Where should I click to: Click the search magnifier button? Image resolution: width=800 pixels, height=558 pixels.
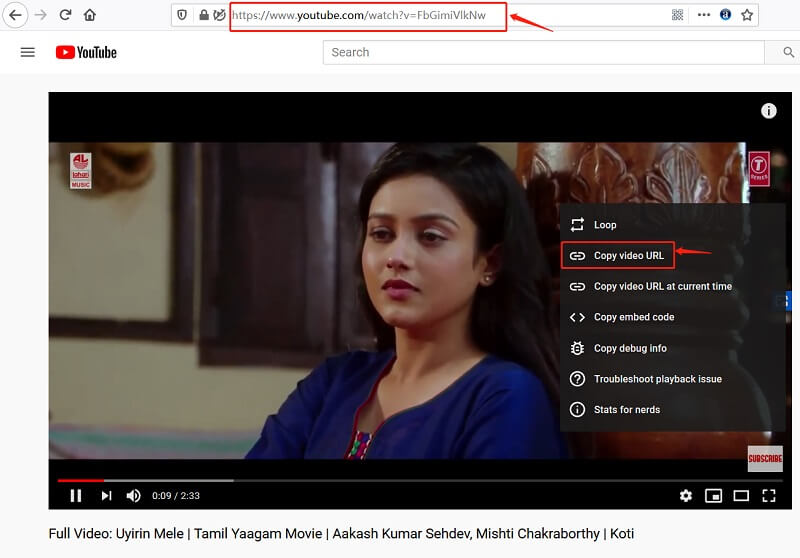(x=788, y=52)
